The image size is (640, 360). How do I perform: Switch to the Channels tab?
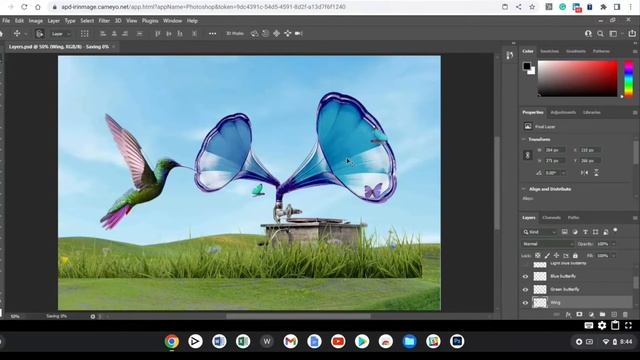point(551,218)
